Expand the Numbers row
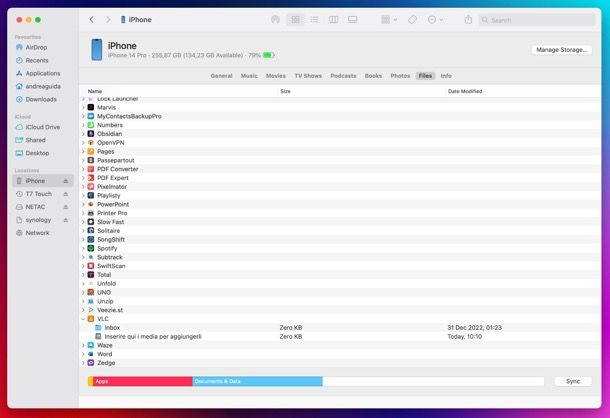The image size is (610, 418). click(x=83, y=125)
